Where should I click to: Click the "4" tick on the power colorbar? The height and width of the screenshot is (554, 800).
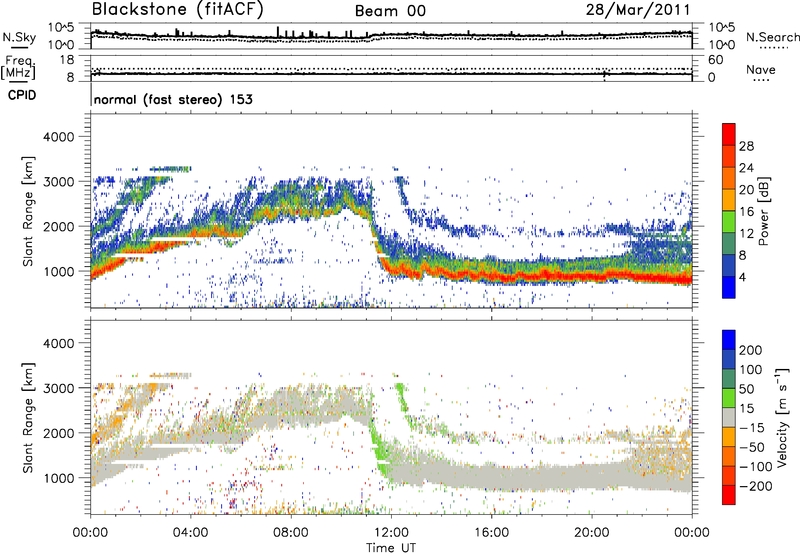(x=743, y=278)
